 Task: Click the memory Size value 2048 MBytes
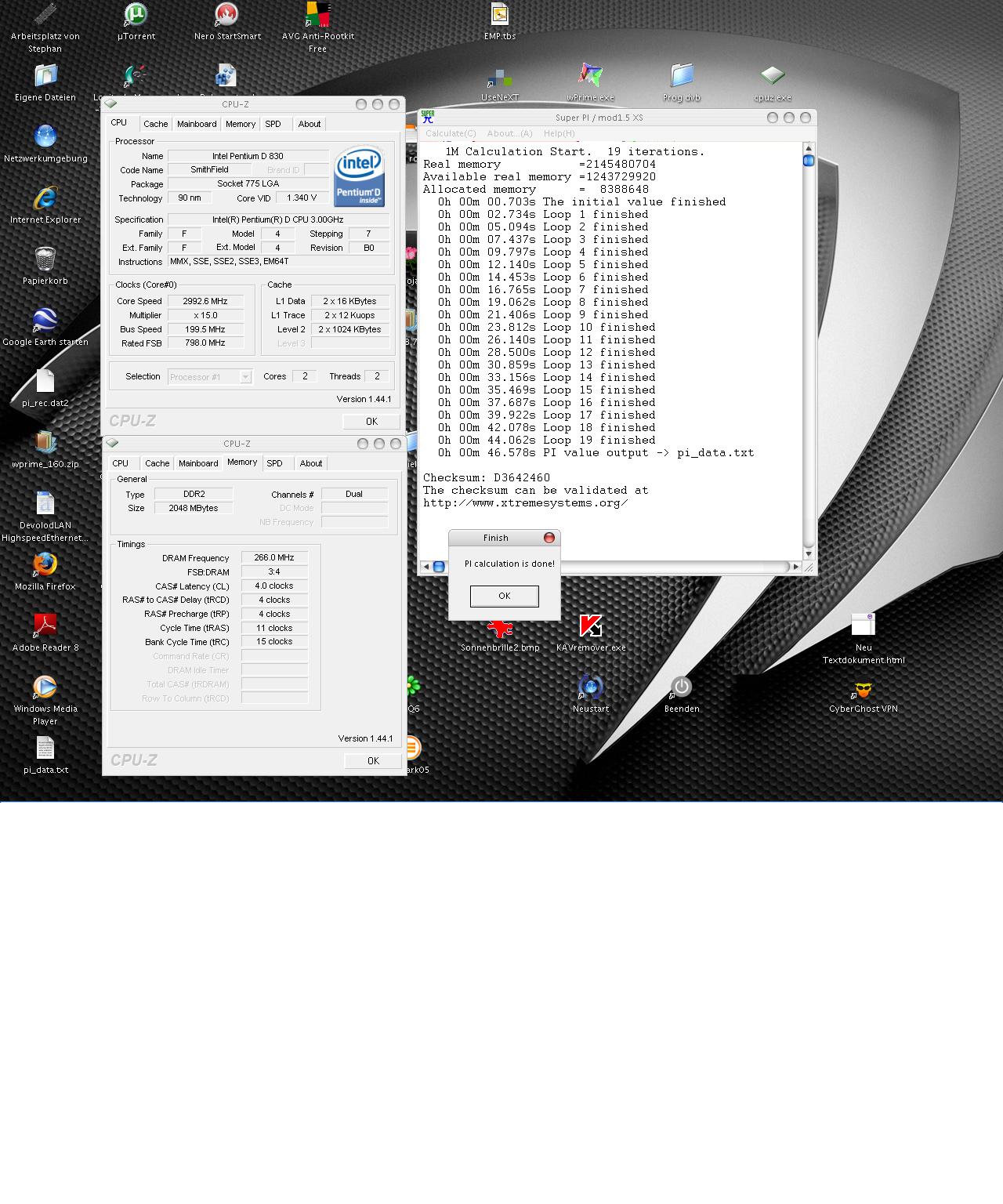[194, 508]
